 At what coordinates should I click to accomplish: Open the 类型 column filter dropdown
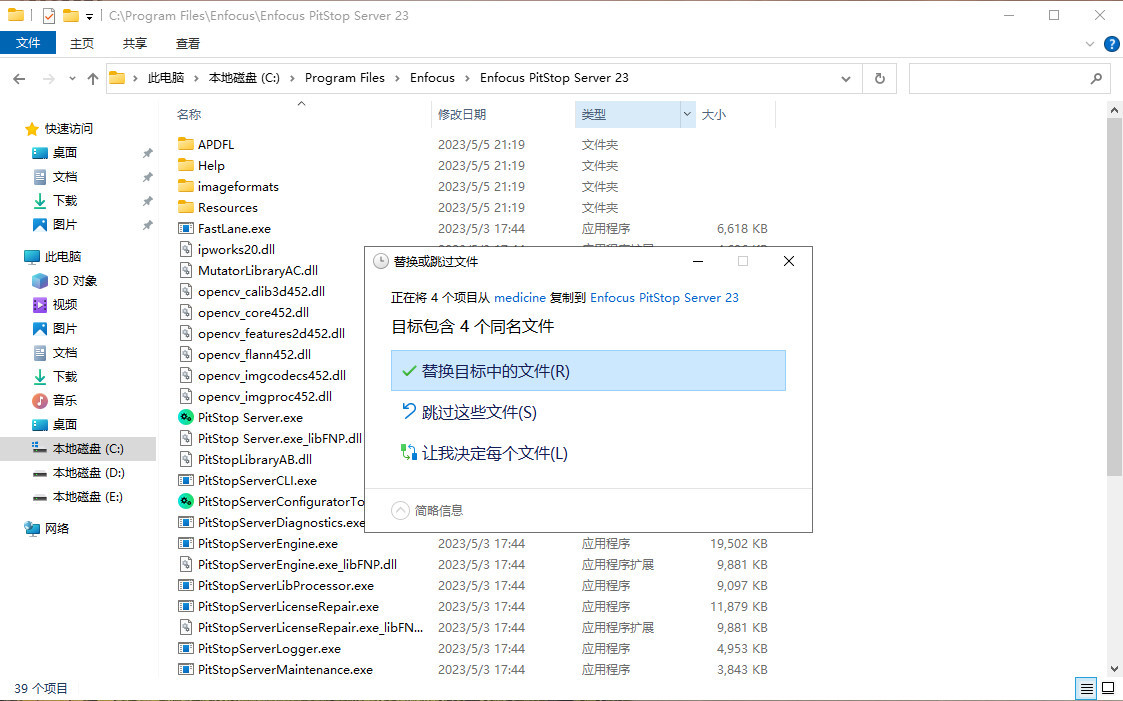tap(688, 114)
